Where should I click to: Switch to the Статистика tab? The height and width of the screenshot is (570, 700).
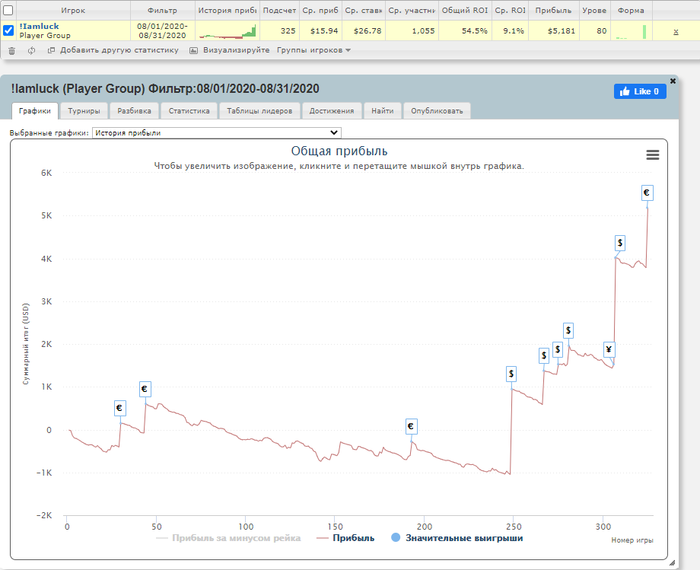pos(189,111)
